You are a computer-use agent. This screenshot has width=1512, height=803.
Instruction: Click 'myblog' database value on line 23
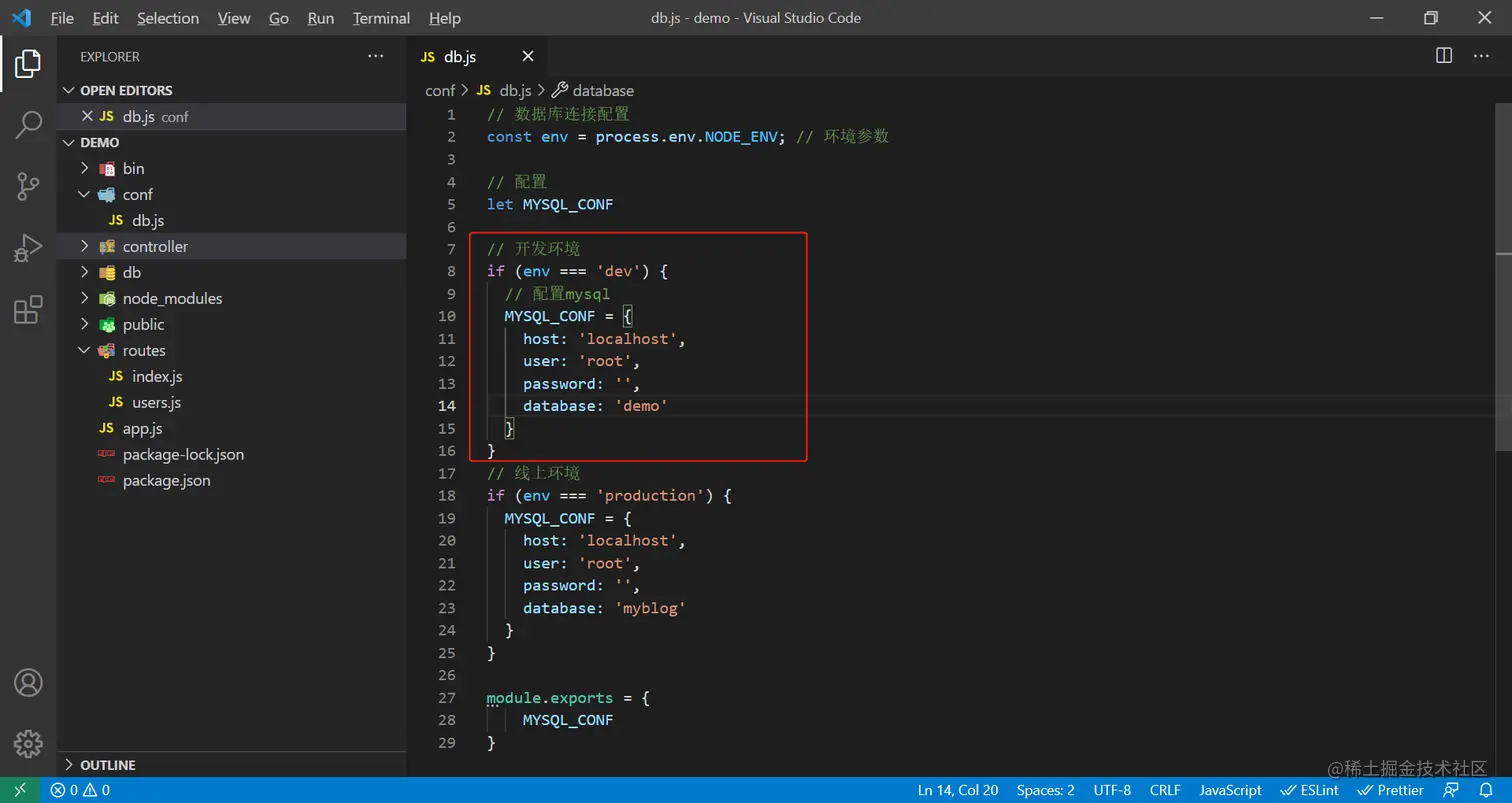tap(650, 608)
